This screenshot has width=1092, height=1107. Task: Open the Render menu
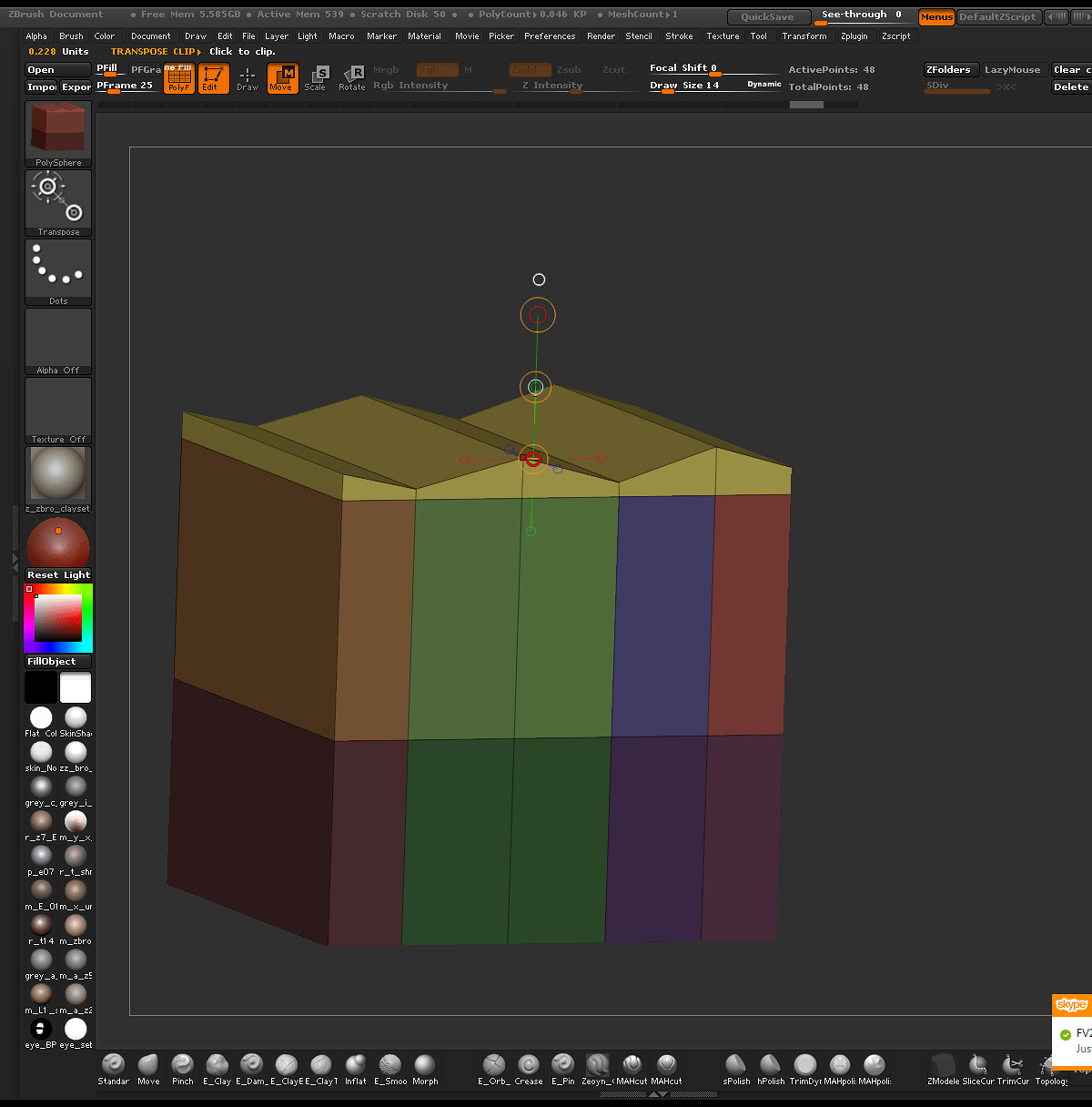(601, 36)
